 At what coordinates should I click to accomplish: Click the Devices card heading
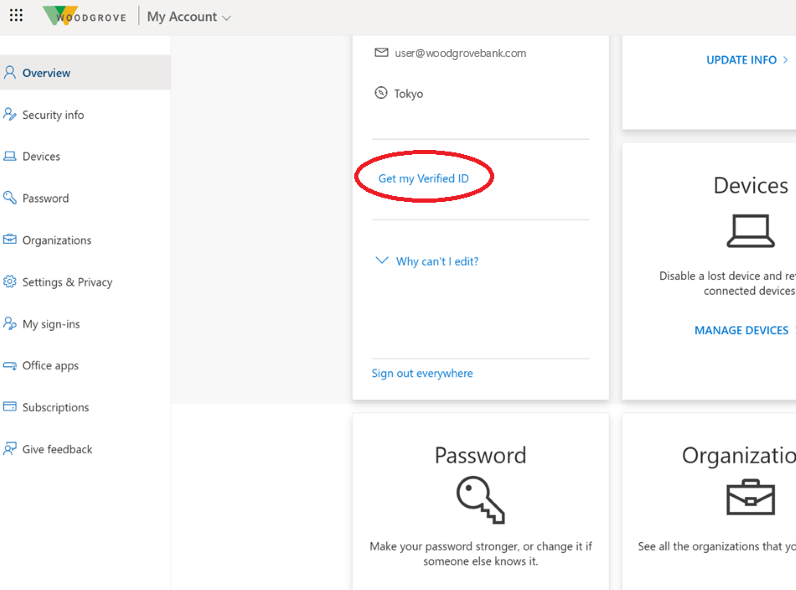pyautogui.click(x=751, y=186)
